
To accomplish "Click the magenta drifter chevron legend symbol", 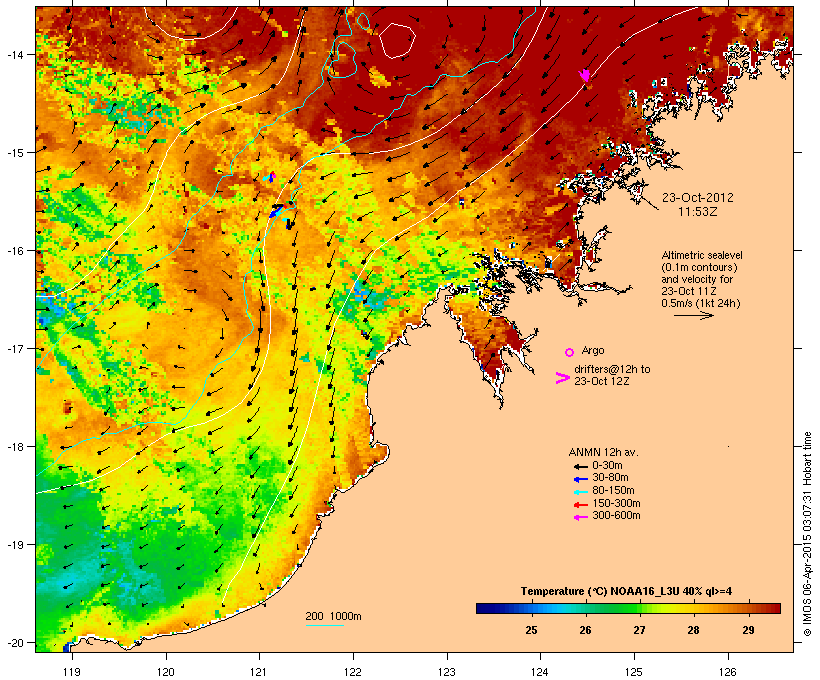I will [563, 378].
